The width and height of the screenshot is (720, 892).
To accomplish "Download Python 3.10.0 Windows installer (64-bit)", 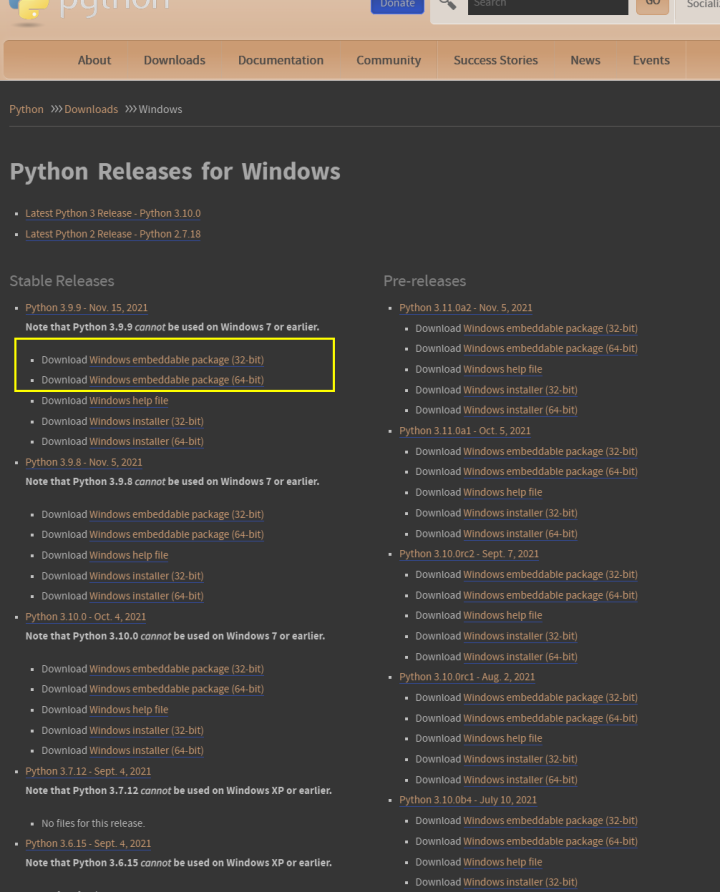I will click(x=146, y=751).
